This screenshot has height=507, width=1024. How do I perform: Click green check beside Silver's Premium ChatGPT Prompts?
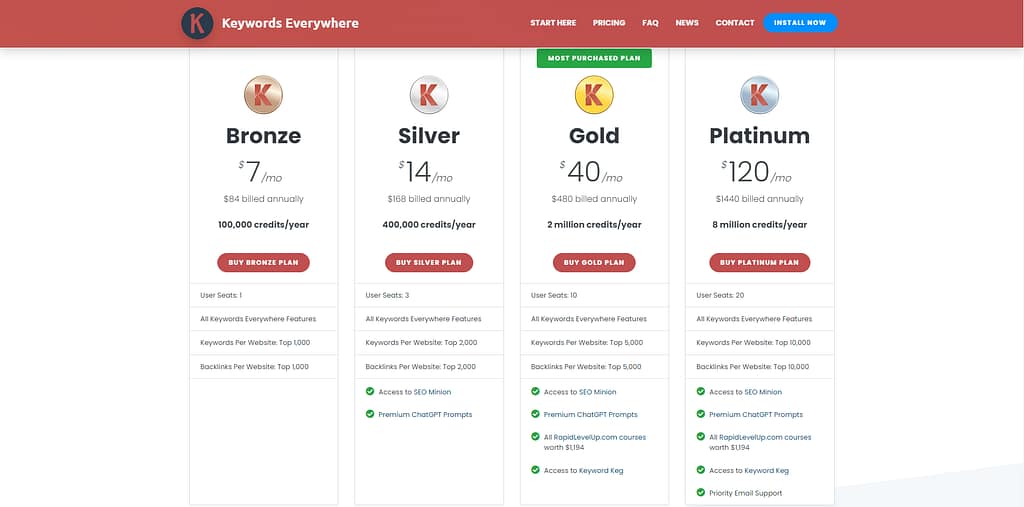coord(370,414)
